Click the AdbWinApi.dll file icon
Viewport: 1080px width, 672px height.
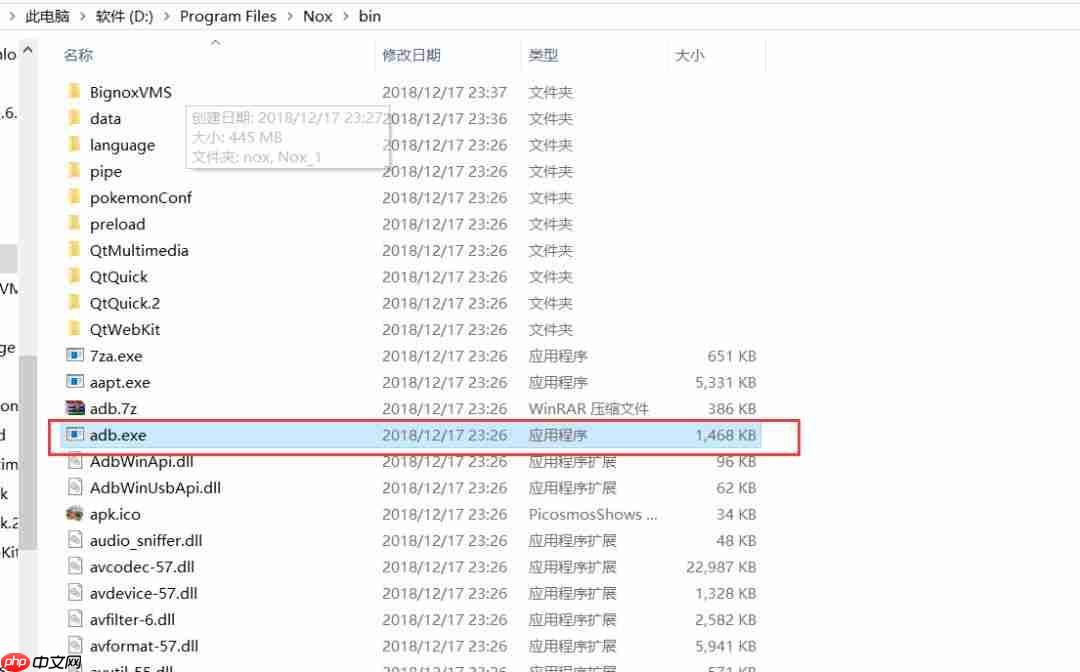[76, 461]
